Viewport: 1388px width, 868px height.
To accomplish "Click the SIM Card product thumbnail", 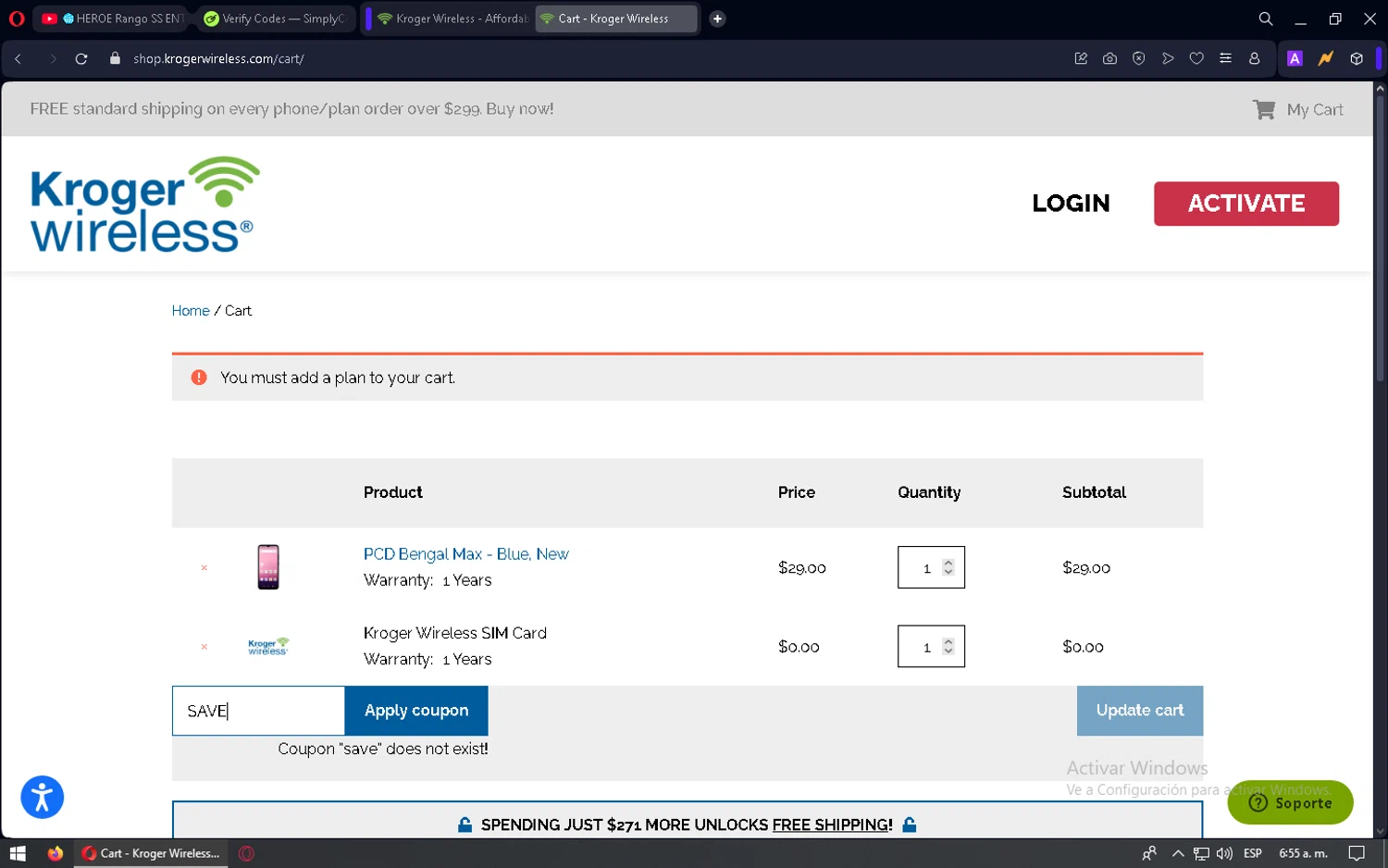I will [268, 646].
